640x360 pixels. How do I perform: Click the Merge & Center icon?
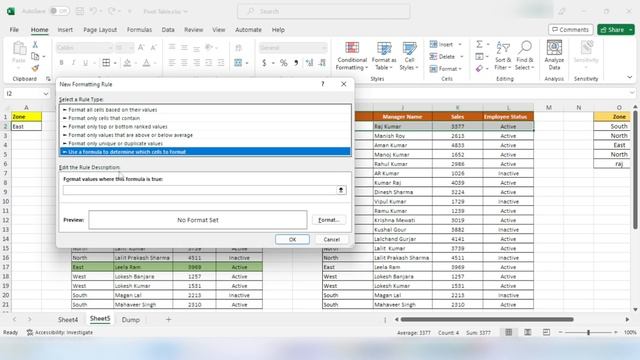[x=238, y=62]
